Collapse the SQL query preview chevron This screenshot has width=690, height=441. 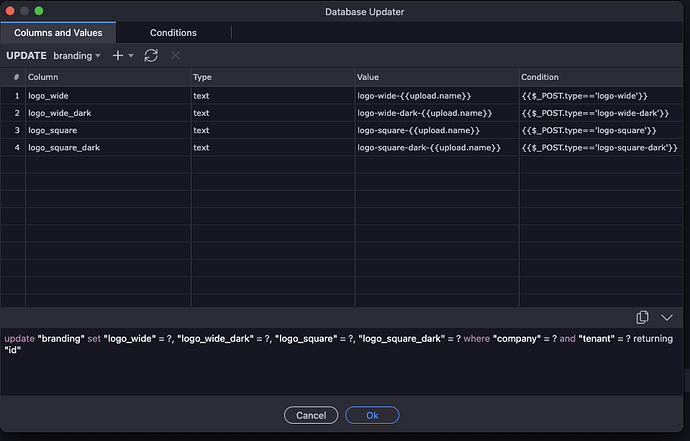click(x=667, y=318)
